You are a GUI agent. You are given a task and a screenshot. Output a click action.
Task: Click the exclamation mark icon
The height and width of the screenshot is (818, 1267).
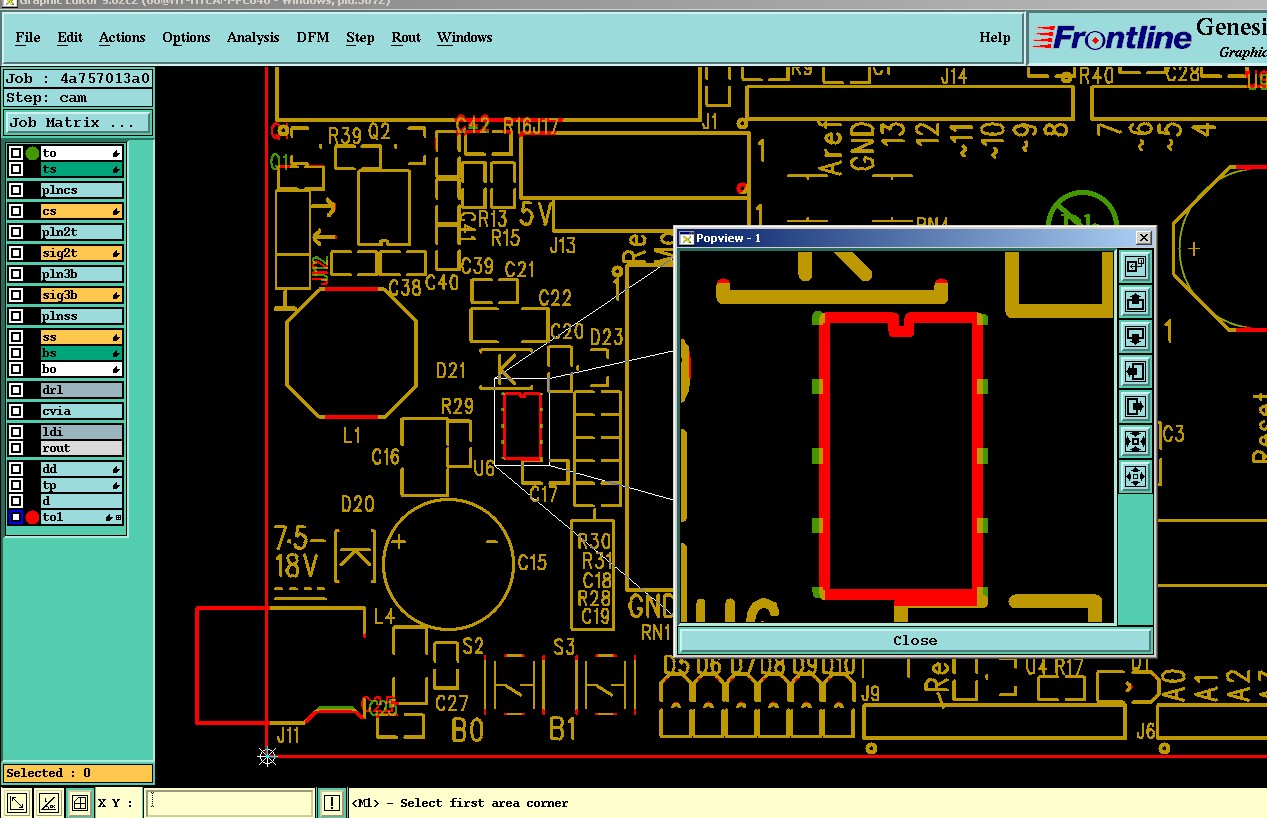pos(333,803)
